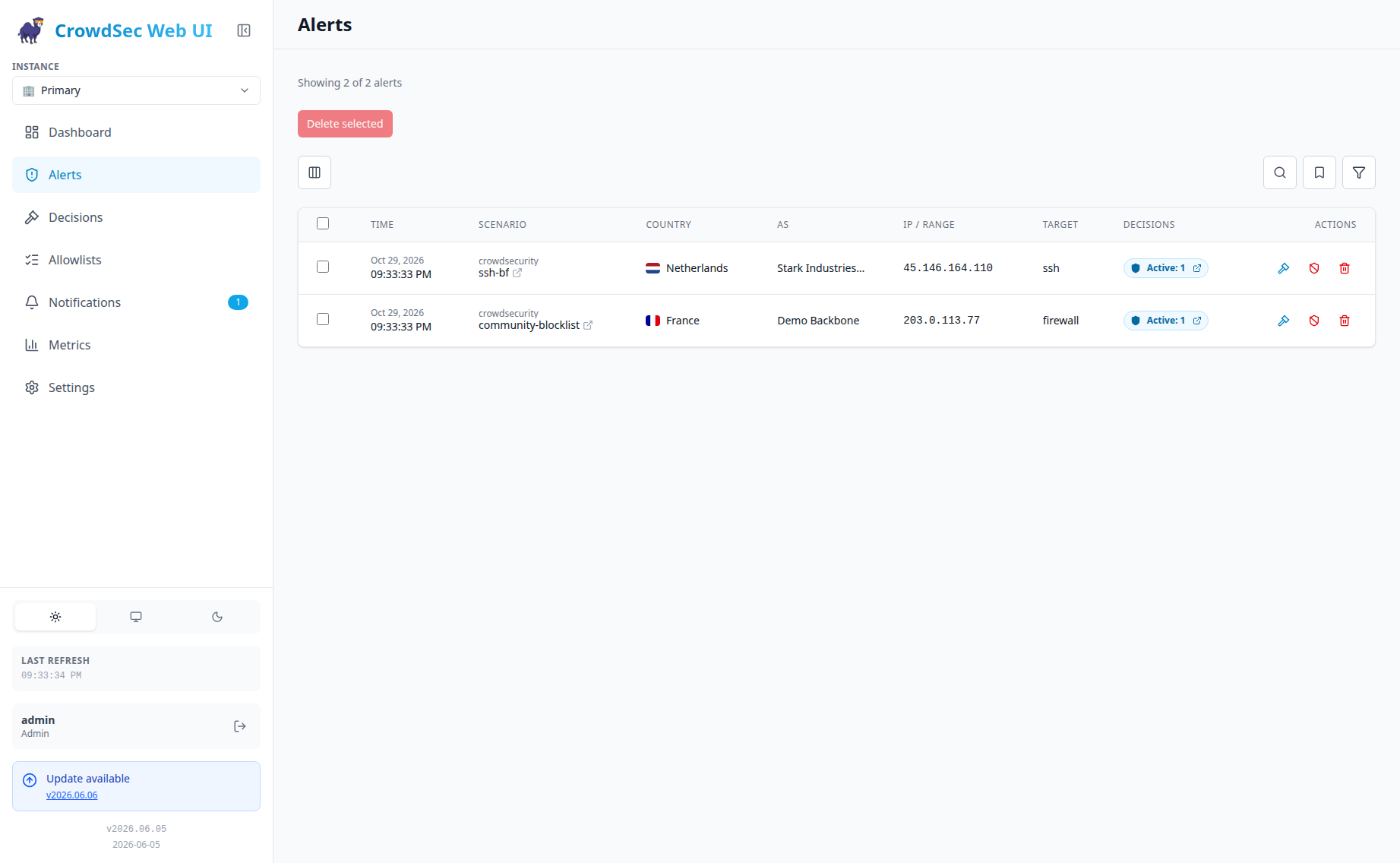Click the update available arrow icon
This screenshot has height=863, width=1400.
(30, 780)
